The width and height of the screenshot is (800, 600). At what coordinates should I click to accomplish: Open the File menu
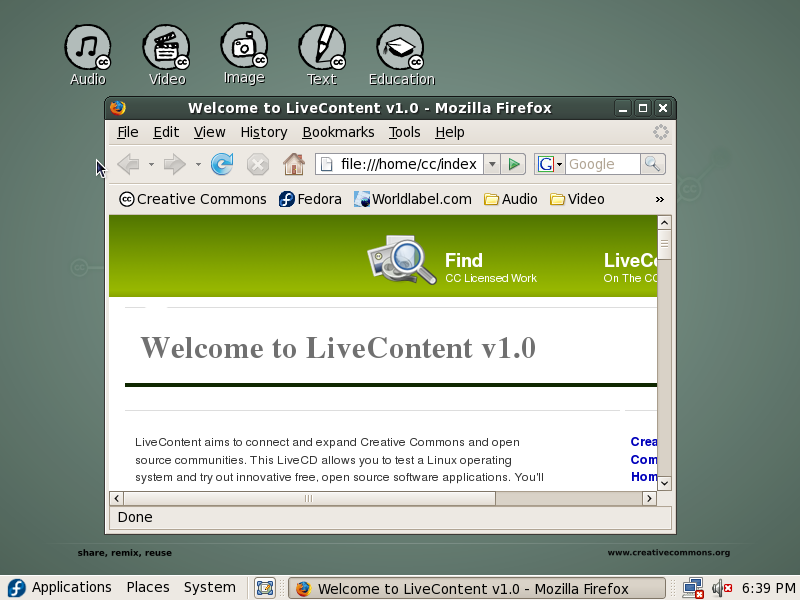[x=128, y=132]
